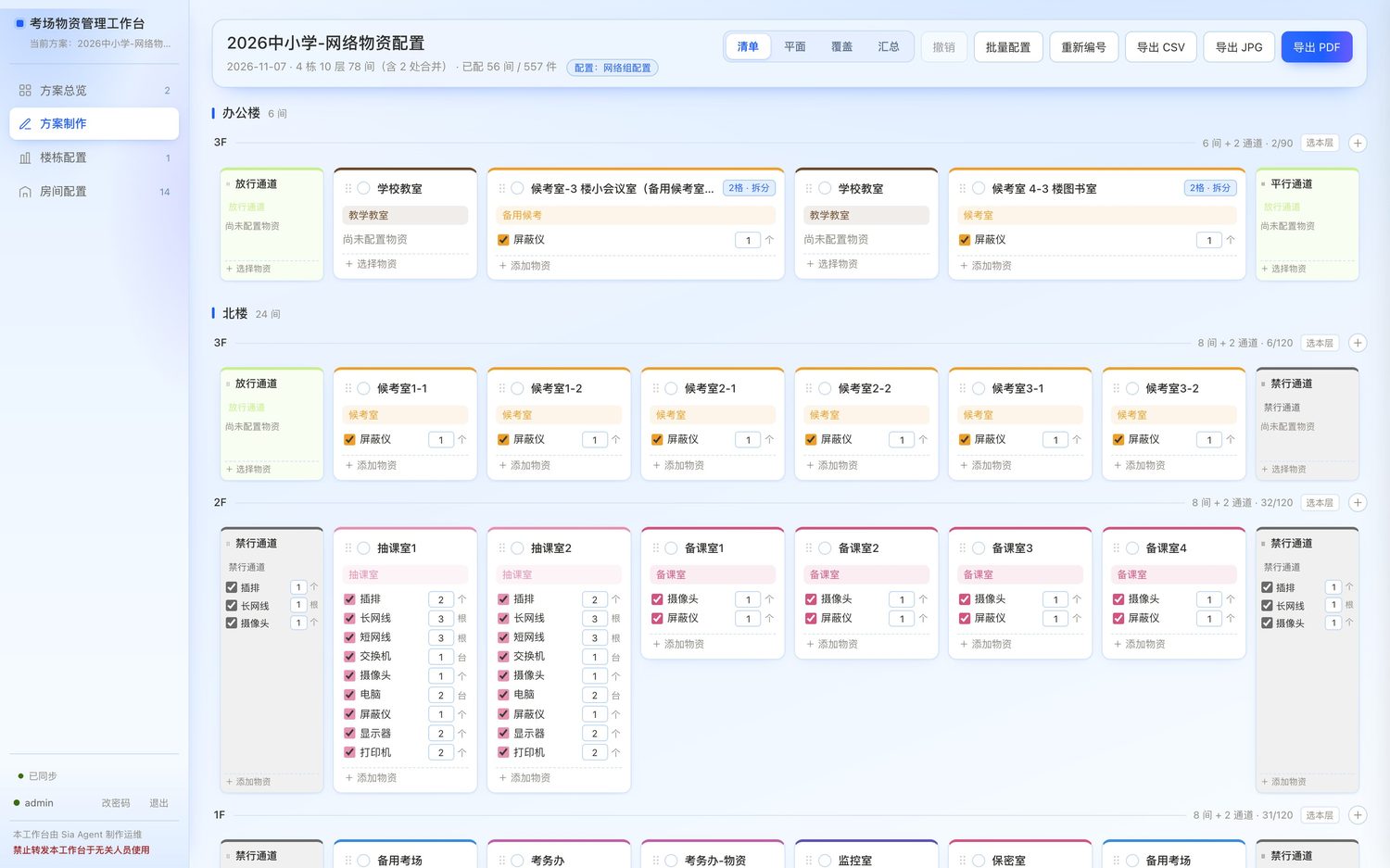Select circle on 备课室1 card
Screen dimensions: 1390x868
coord(671,548)
